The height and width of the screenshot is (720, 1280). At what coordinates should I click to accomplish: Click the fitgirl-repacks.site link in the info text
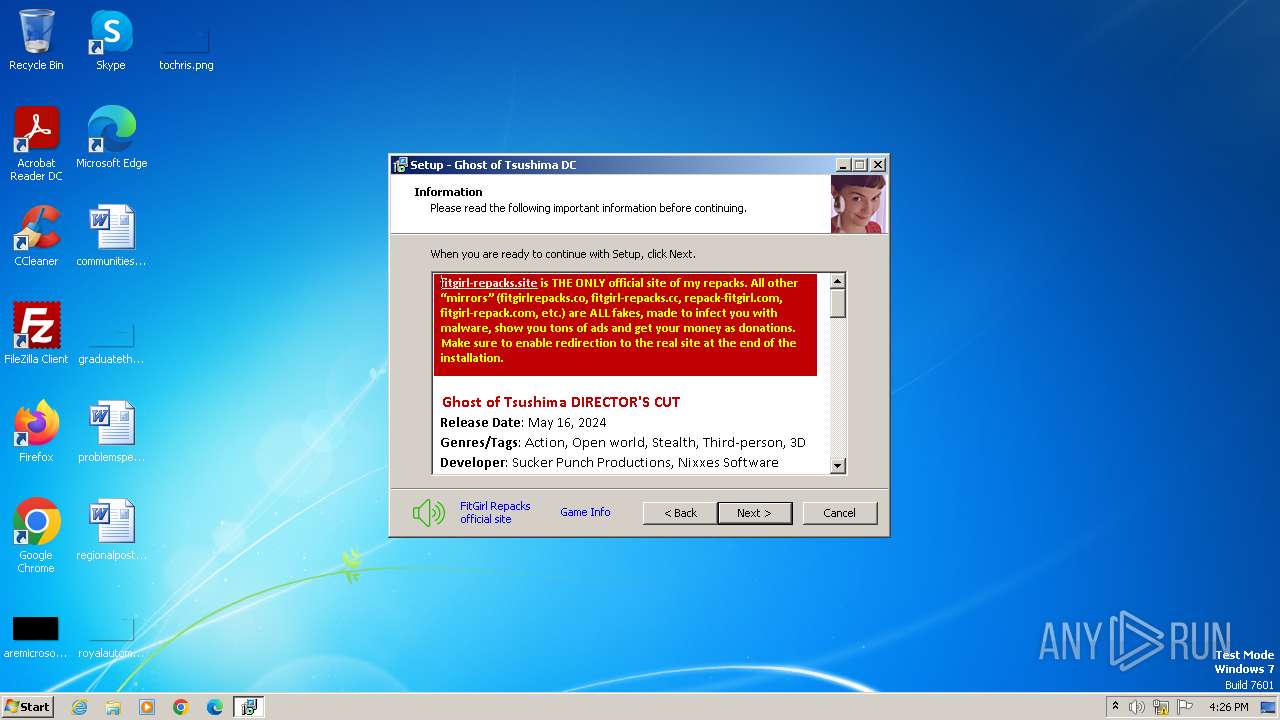click(x=489, y=283)
